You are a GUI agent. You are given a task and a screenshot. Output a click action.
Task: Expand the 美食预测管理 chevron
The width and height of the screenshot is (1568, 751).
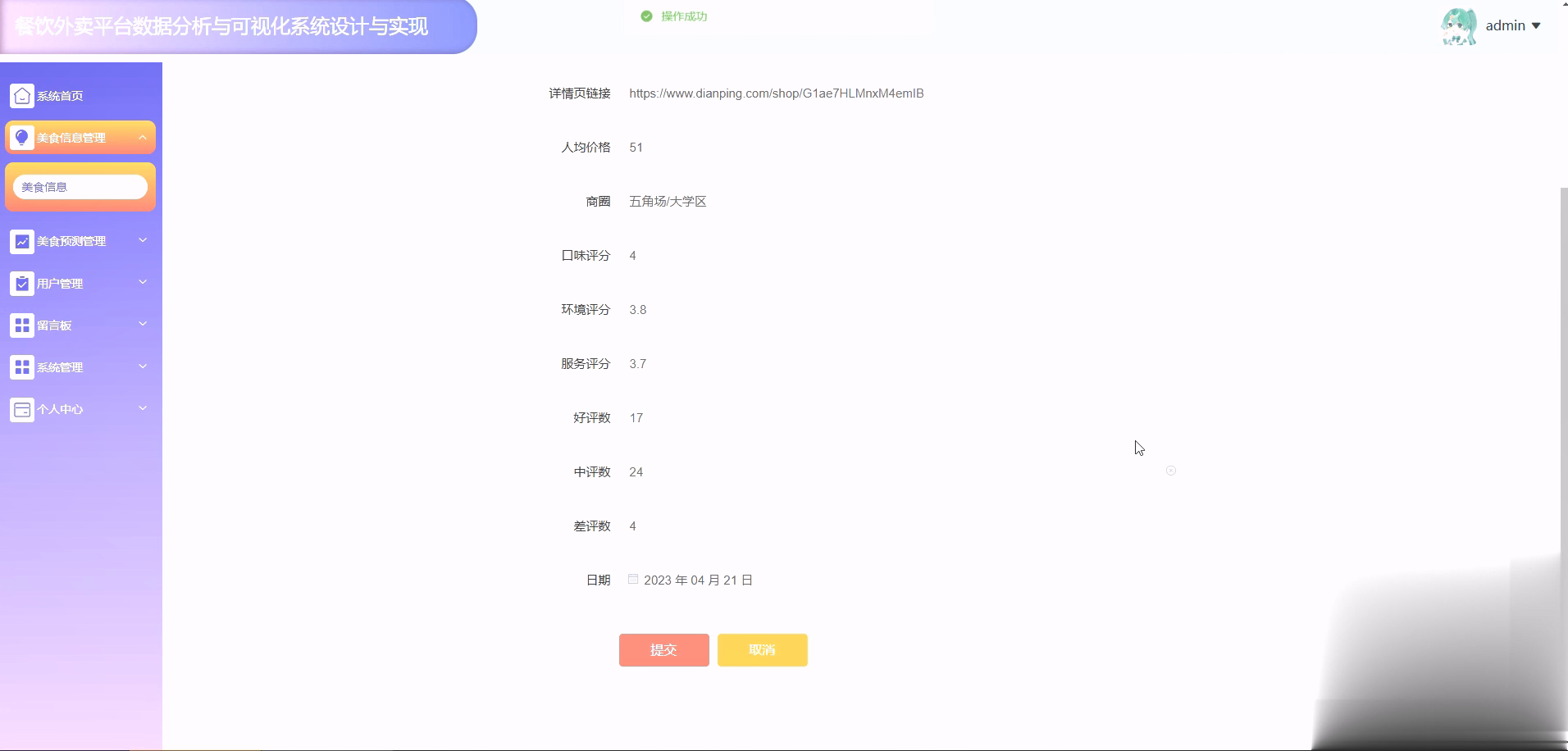pyautogui.click(x=143, y=240)
